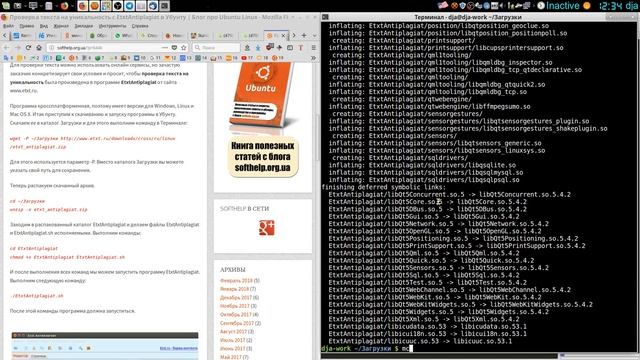The height and width of the screenshot is (360, 640).
Task: Click the terminal horizontal scrollbar
Action: tap(439, 356)
